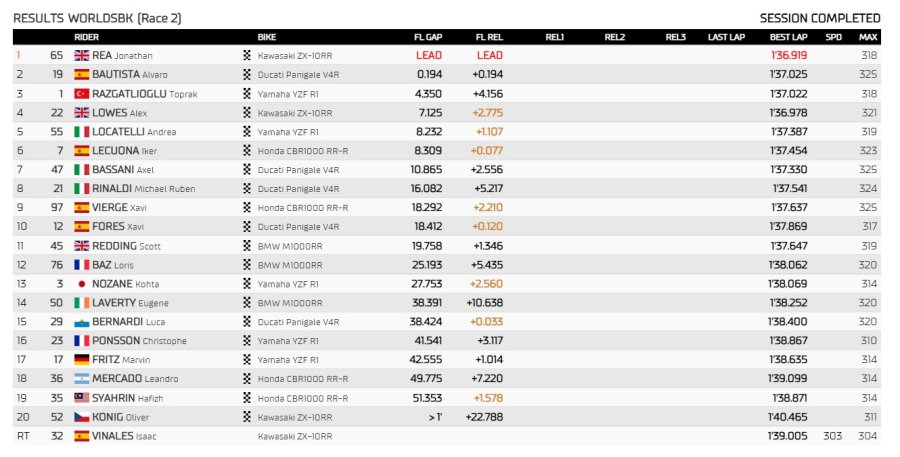Click the checkered flag icon in BAUTISTA row

click(x=247, y=75)
